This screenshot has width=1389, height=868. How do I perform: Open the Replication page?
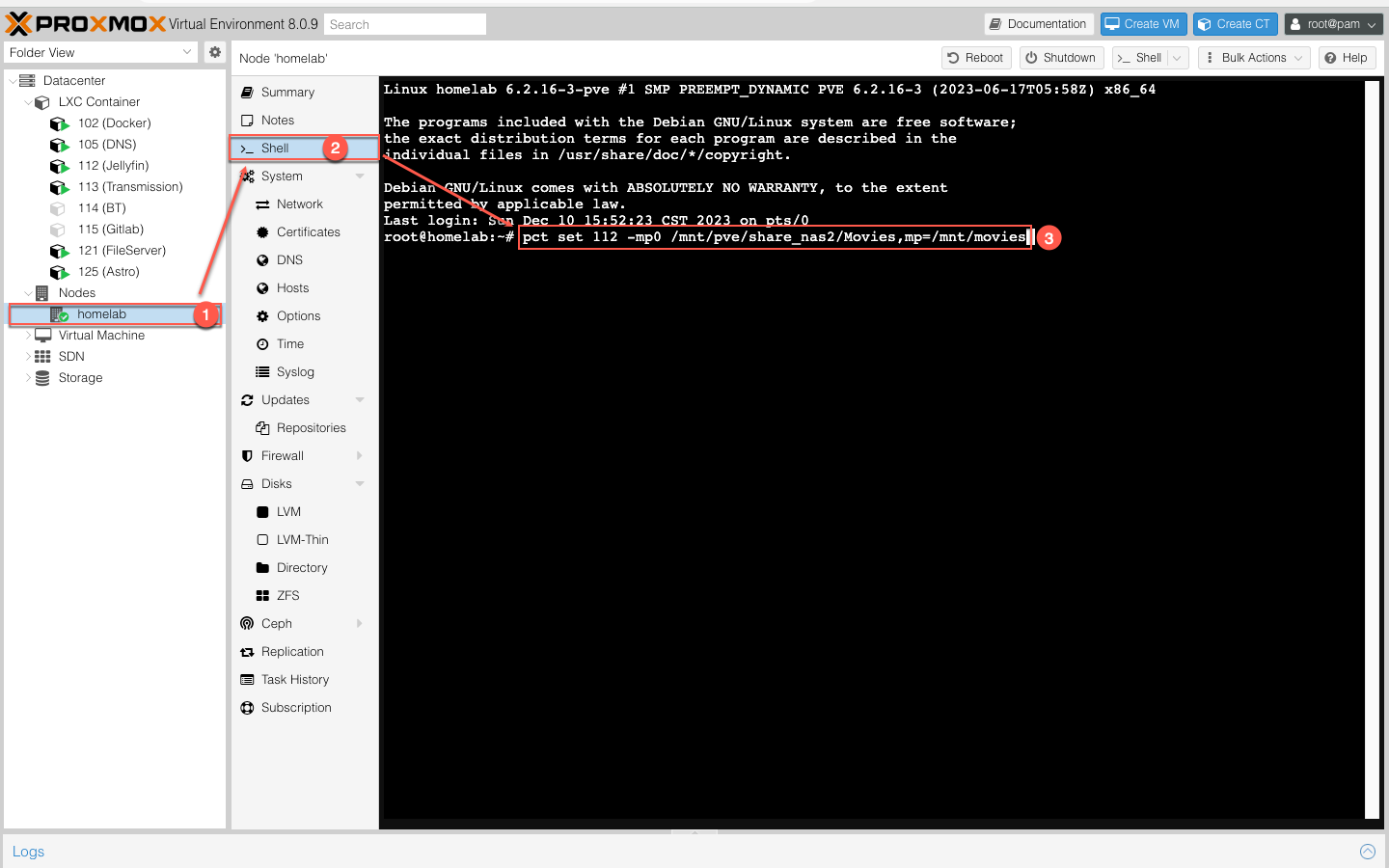point(305,652)
